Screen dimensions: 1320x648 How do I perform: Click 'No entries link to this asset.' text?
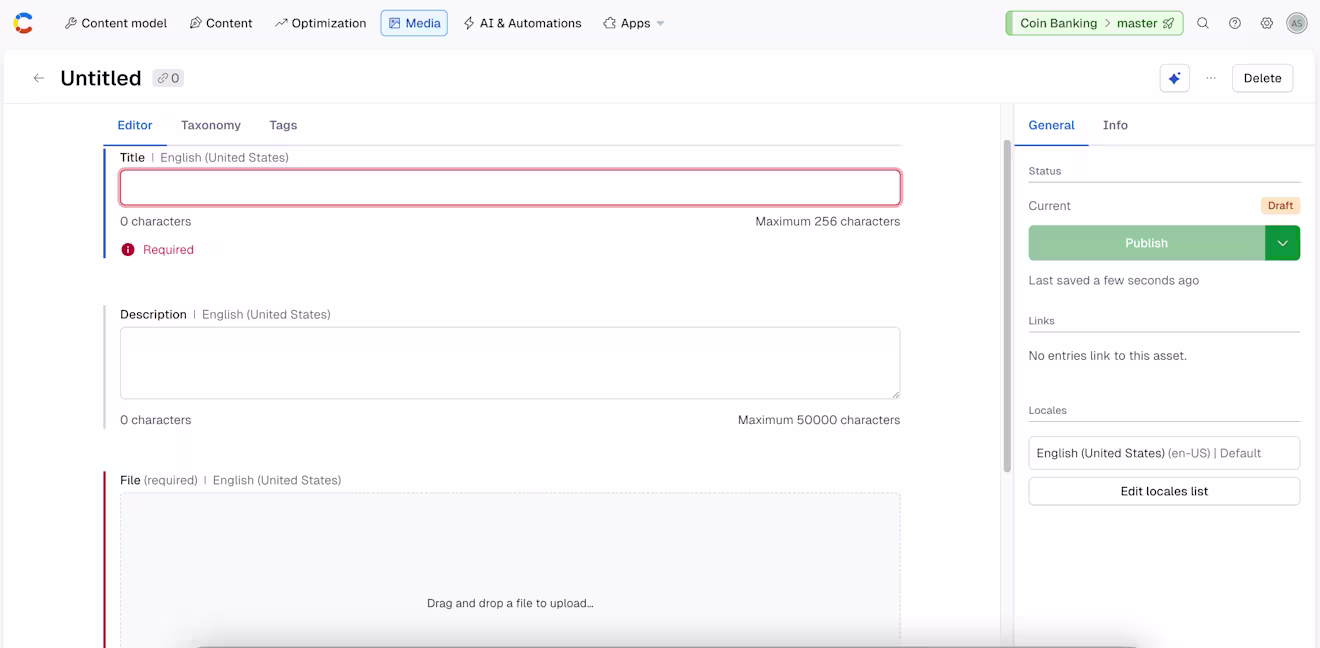(x=1107, y=356)
